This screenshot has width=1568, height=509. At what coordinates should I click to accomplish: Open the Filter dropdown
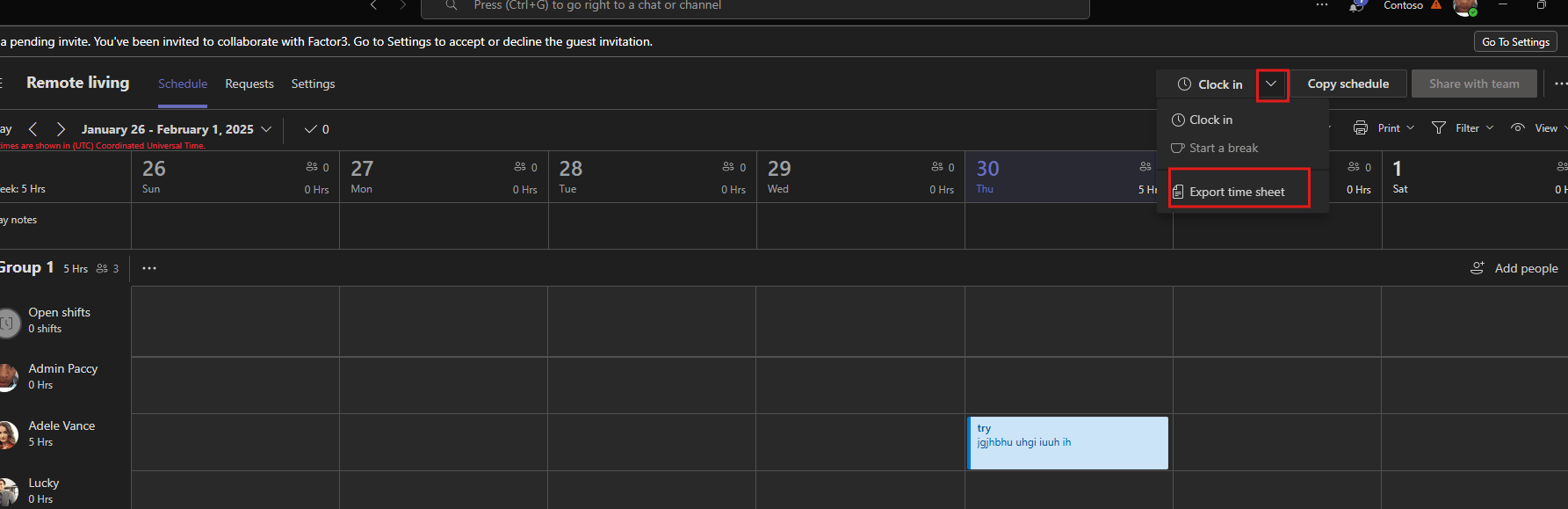click(x=1463, y=128)
